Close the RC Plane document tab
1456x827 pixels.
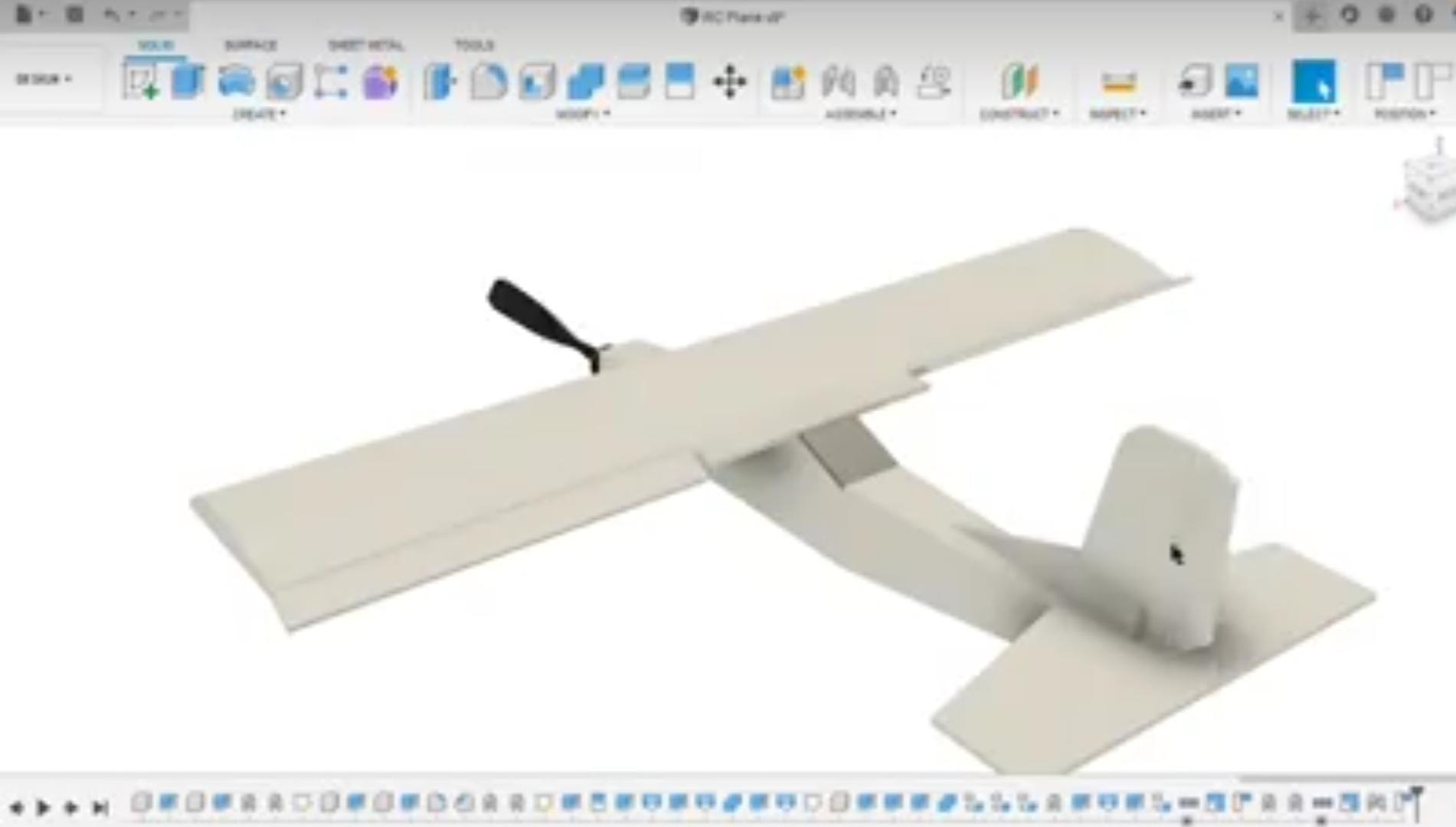click(1278, 16)
